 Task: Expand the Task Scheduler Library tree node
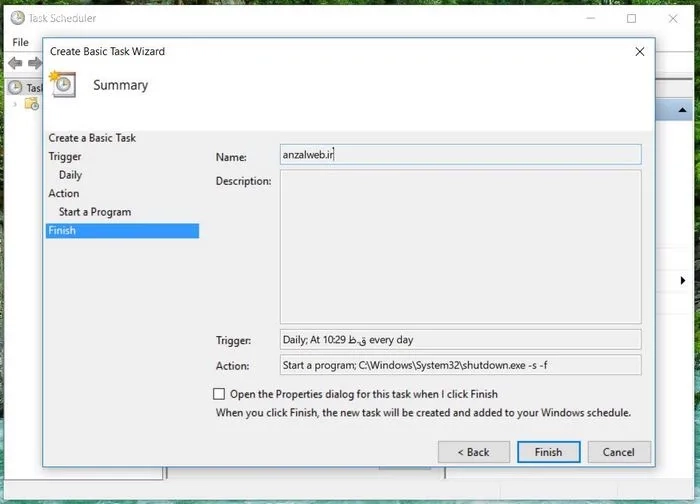coord(15,104)
